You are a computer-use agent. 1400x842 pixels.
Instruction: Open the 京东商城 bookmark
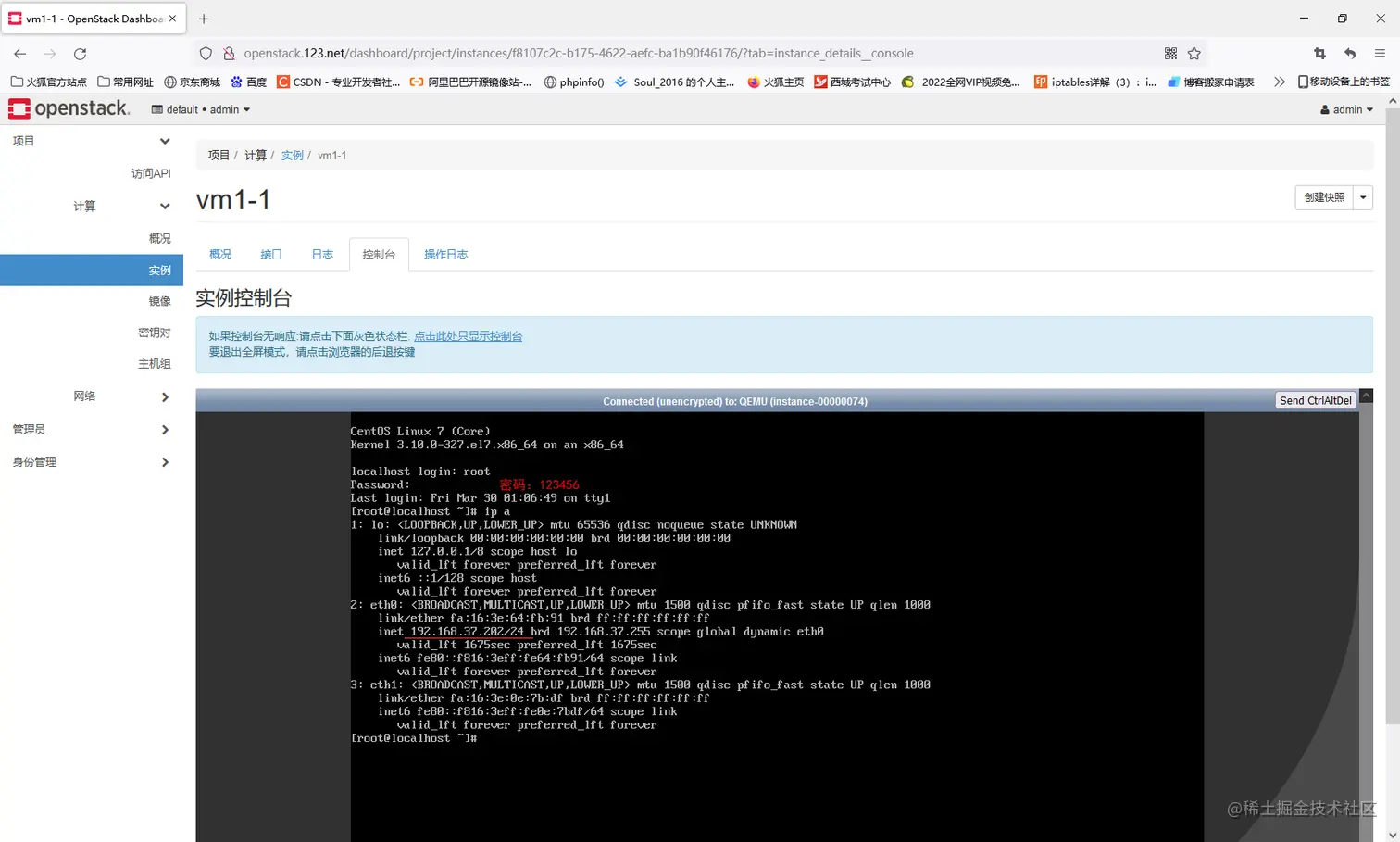coord(192,82)
